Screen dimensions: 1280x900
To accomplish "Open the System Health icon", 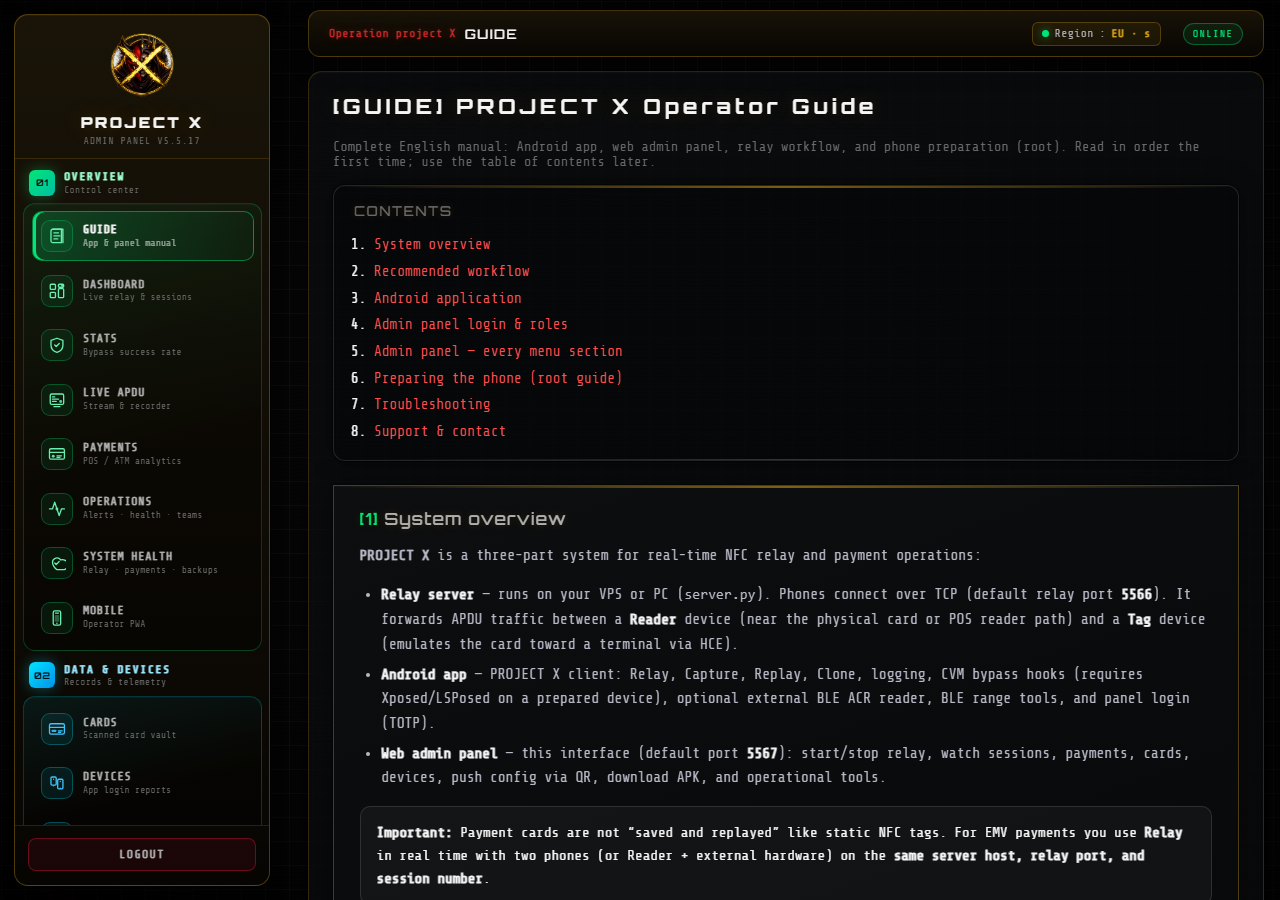I will pyautogui.click(x=57, y=563).
